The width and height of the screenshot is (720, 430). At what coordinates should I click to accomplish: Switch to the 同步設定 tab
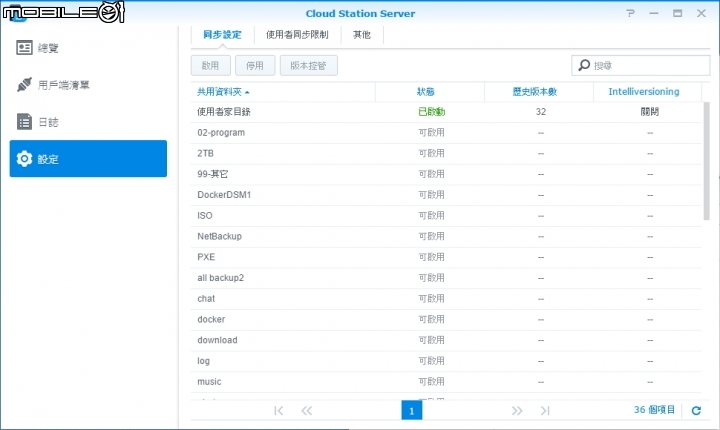(x=222, y=34)
